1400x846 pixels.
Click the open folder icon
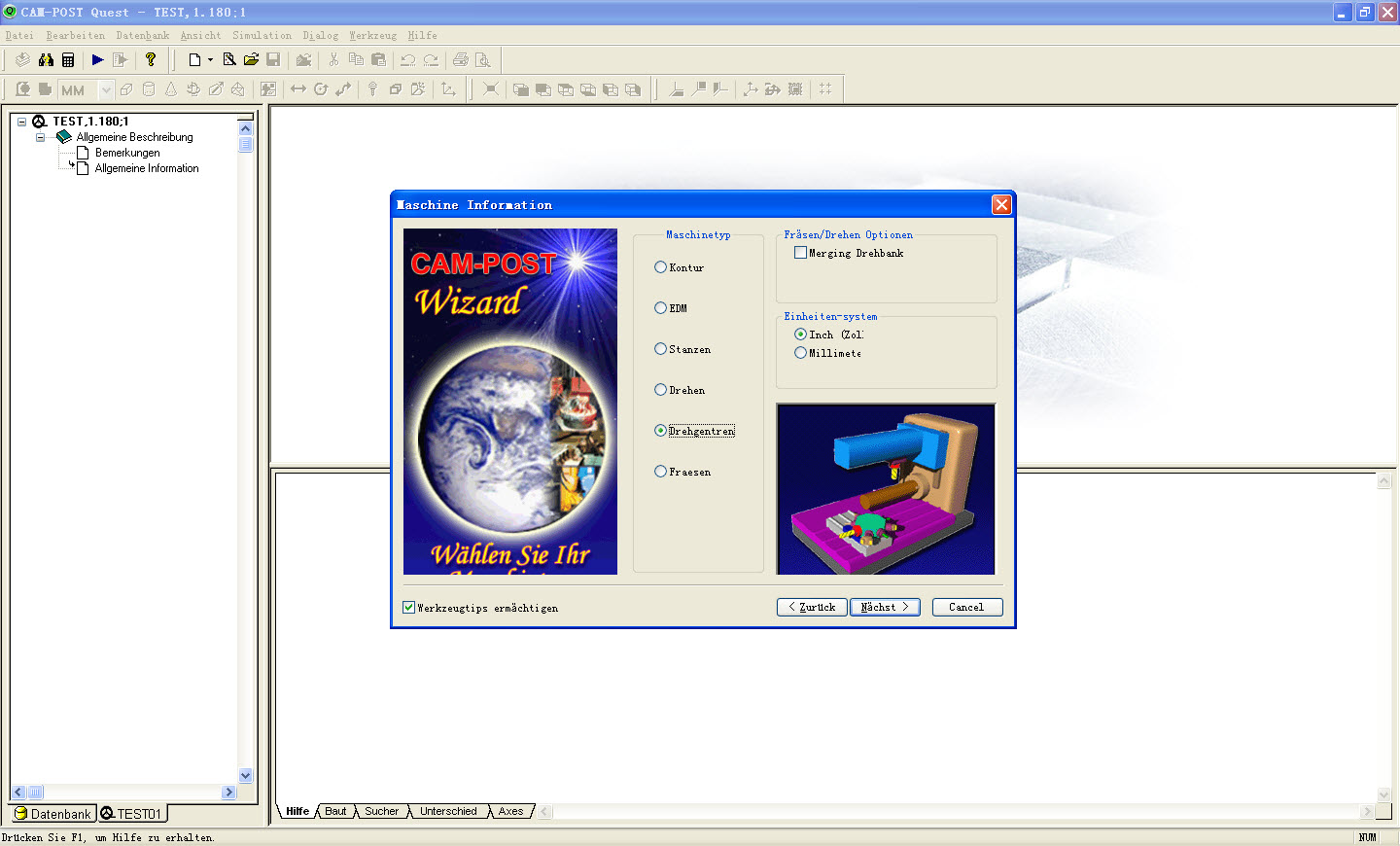251,59
